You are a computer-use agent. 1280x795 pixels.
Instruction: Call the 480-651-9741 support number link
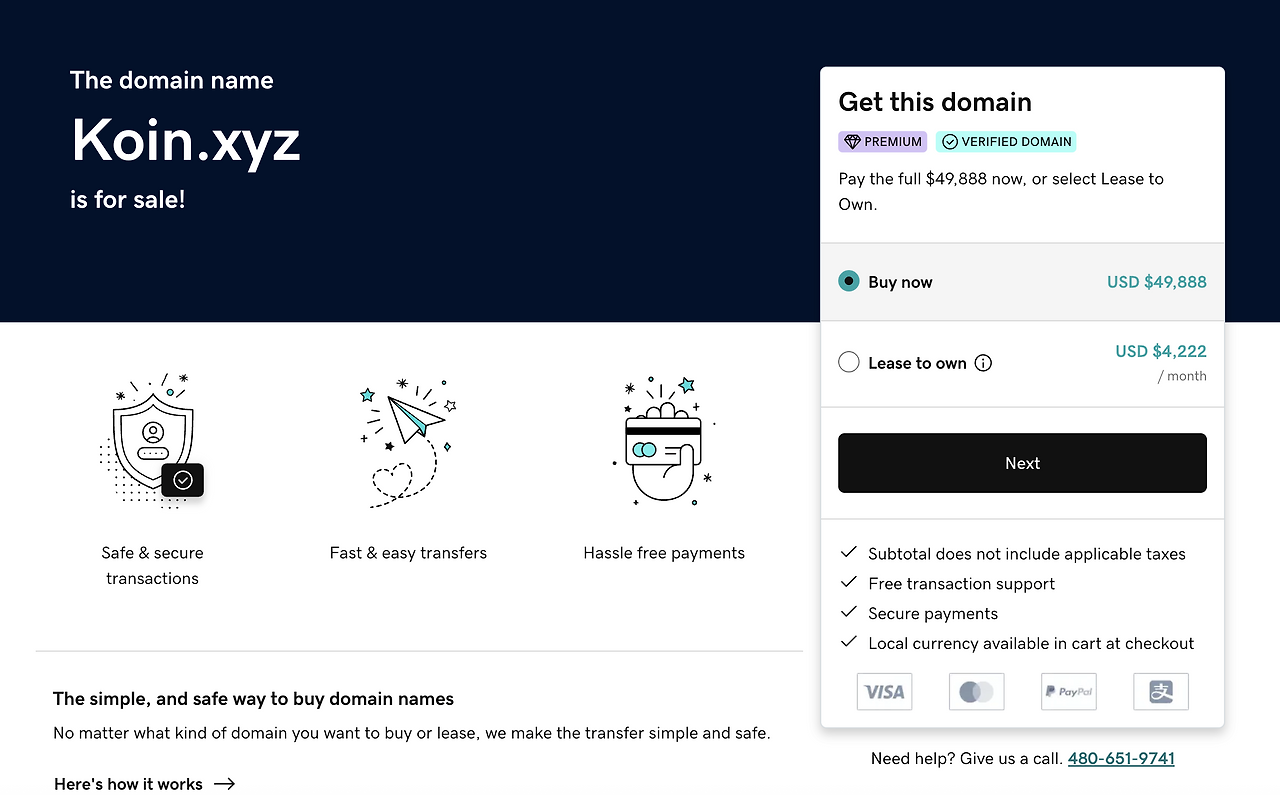[1121, 758]
